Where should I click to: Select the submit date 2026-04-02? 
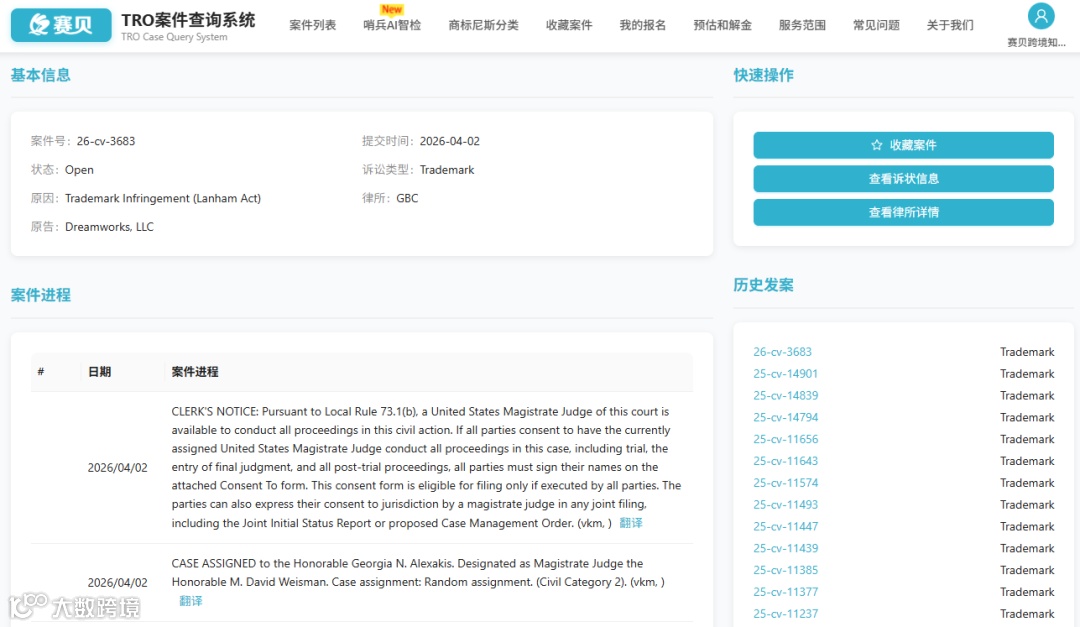[x=450, y=141]
